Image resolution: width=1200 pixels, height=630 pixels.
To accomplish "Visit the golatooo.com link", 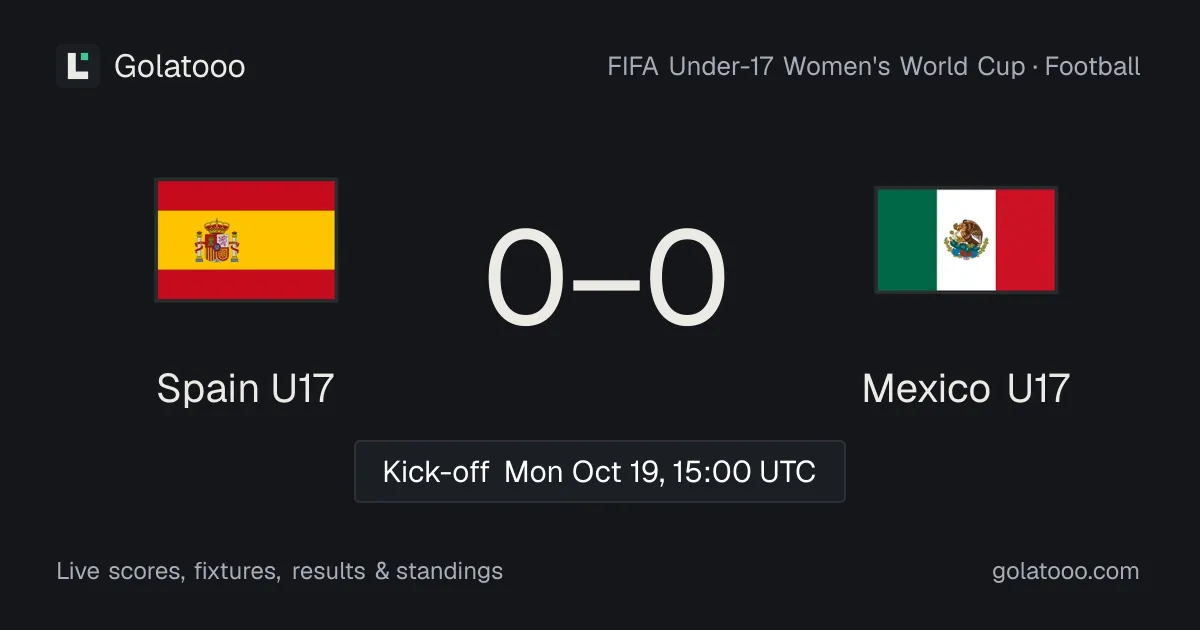I will coord(1066,571).
